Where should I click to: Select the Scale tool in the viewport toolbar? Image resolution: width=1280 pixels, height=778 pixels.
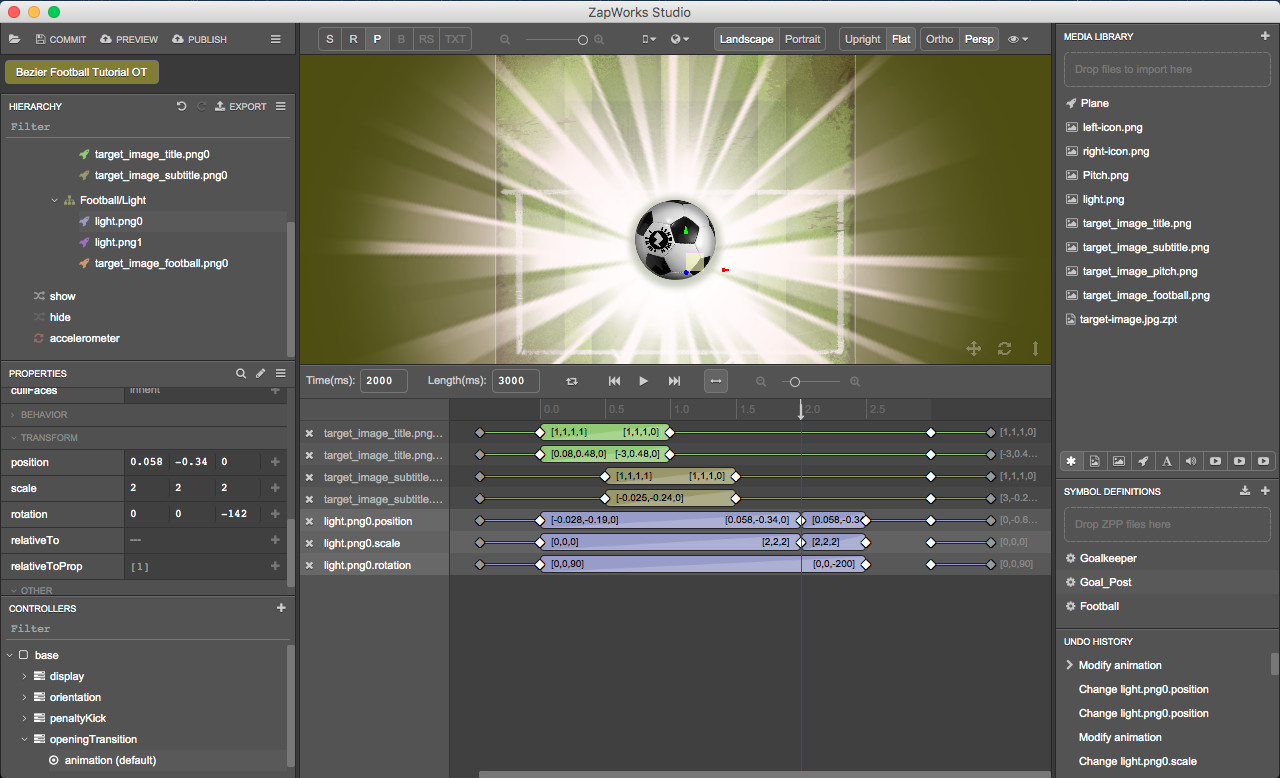(330, 38)
